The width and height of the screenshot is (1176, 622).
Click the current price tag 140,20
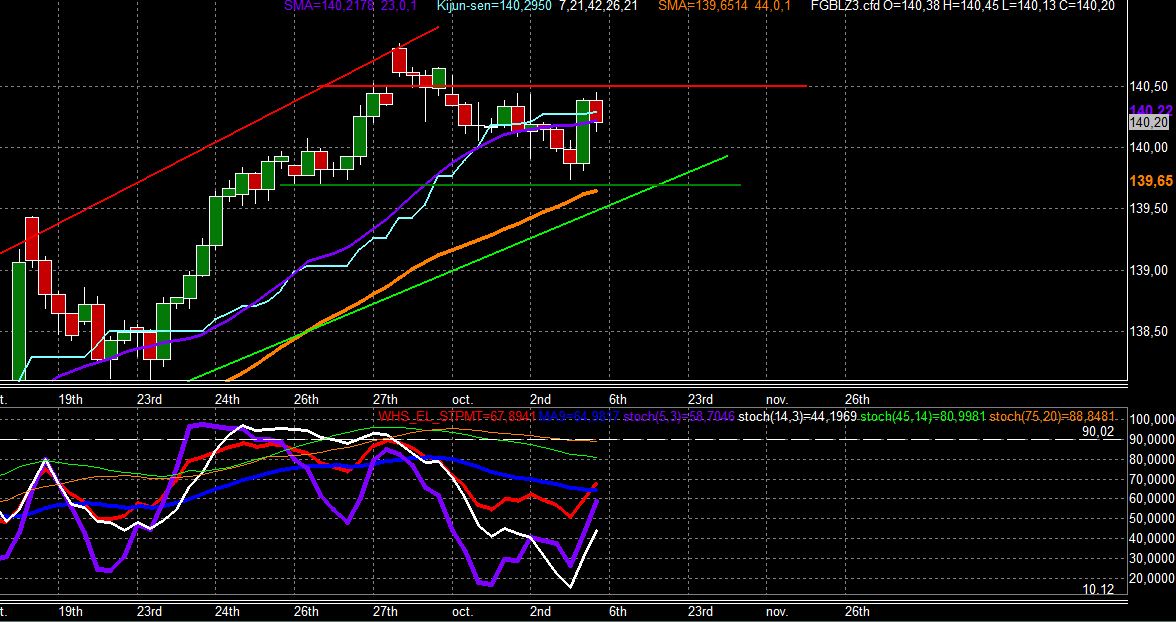tap(1148, 122)
